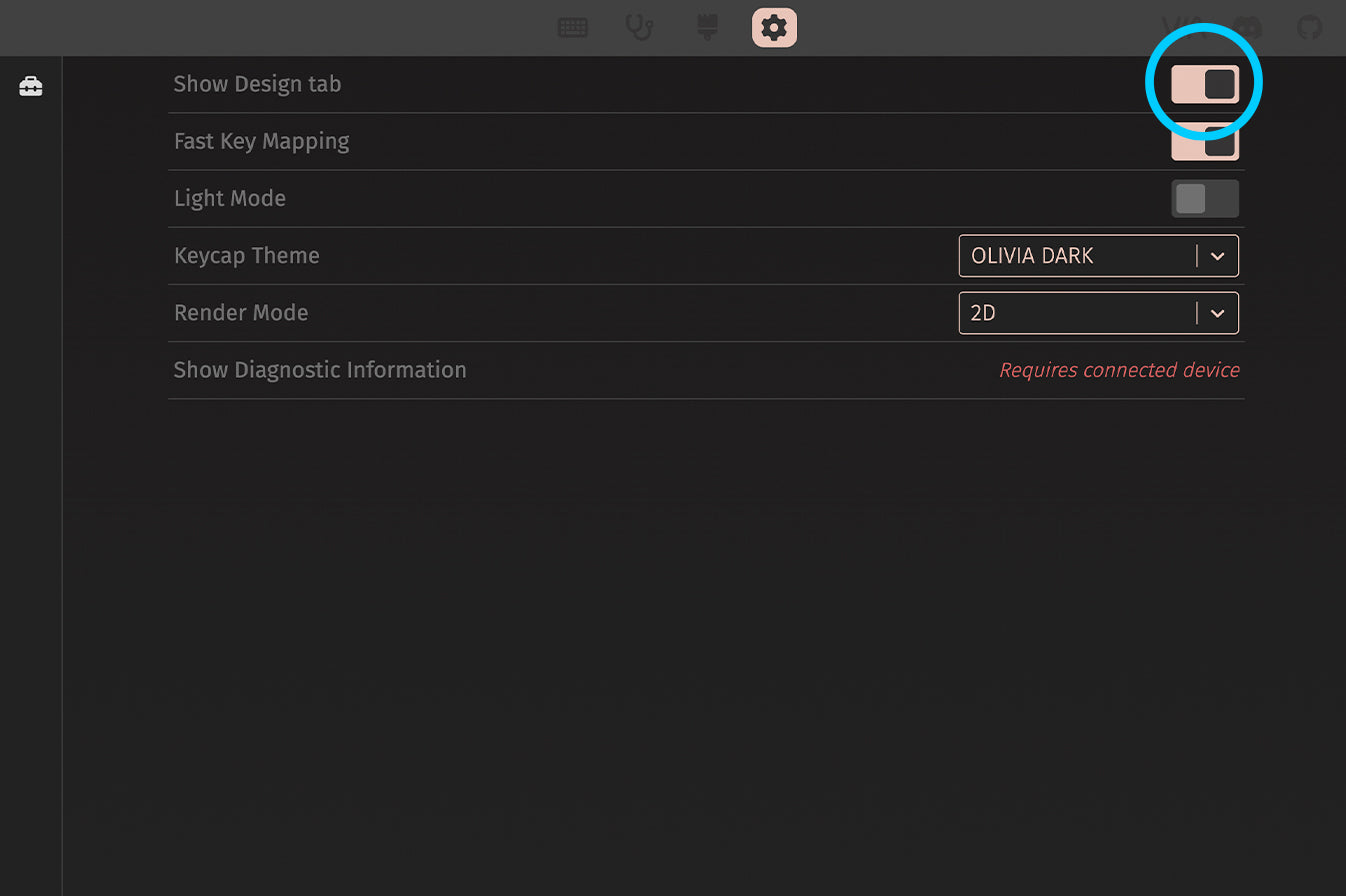This screenshot has width=1346, height=896.
Task: Expand the Render Mode dropdown arrow
Action: pyautogui.click(x=1217, y=313)
